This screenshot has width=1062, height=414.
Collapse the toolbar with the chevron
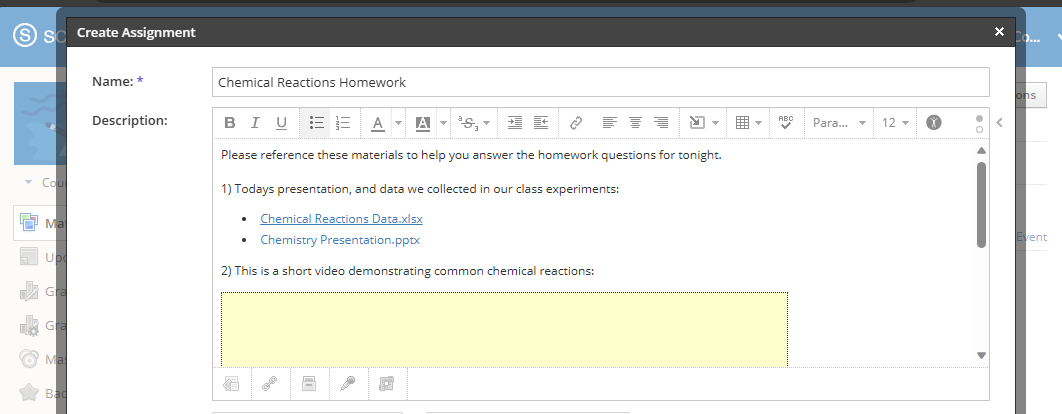pyautogui.click(x=1000, y=123)
